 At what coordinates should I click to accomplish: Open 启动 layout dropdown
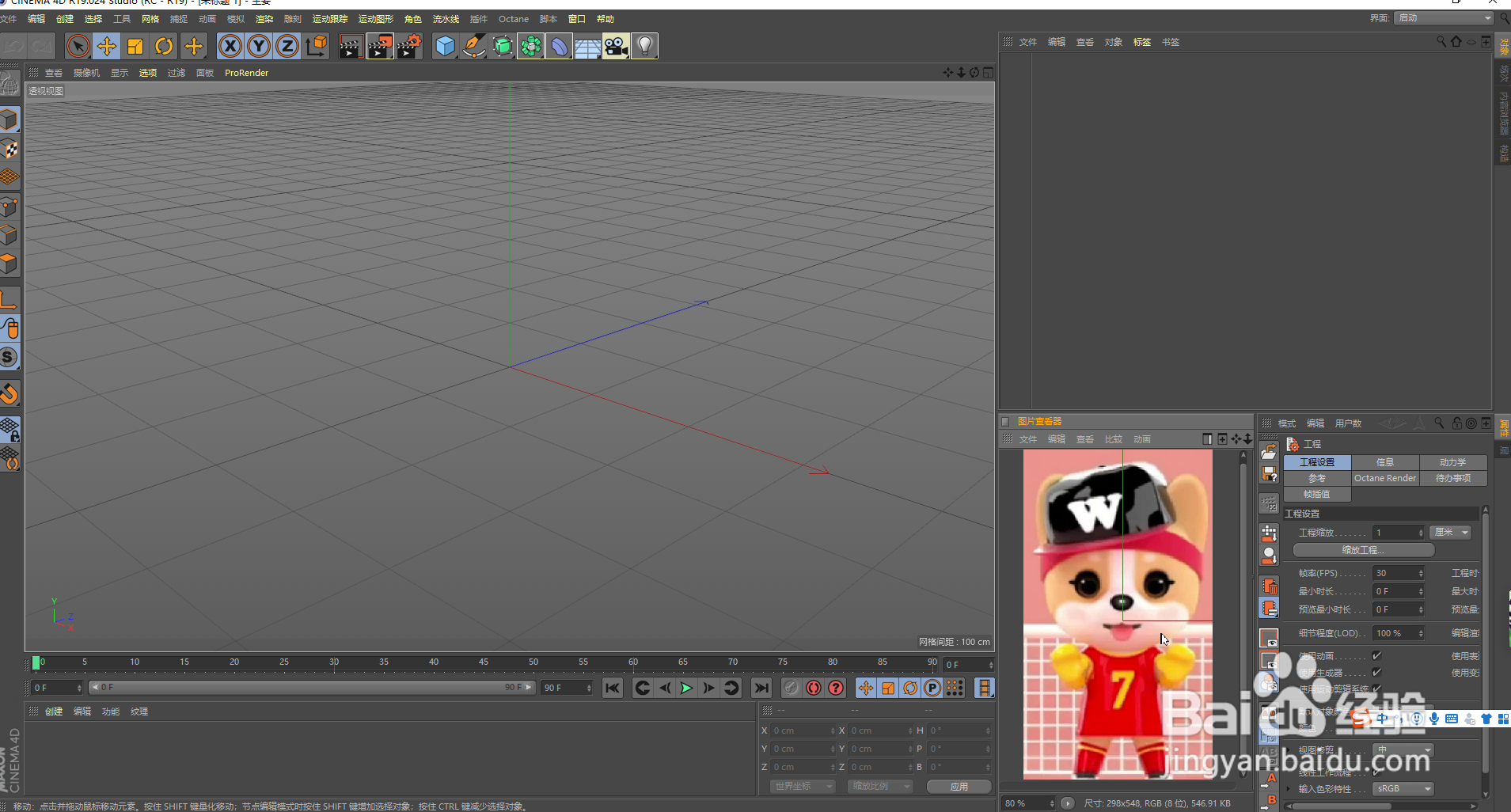point(1444,18)
